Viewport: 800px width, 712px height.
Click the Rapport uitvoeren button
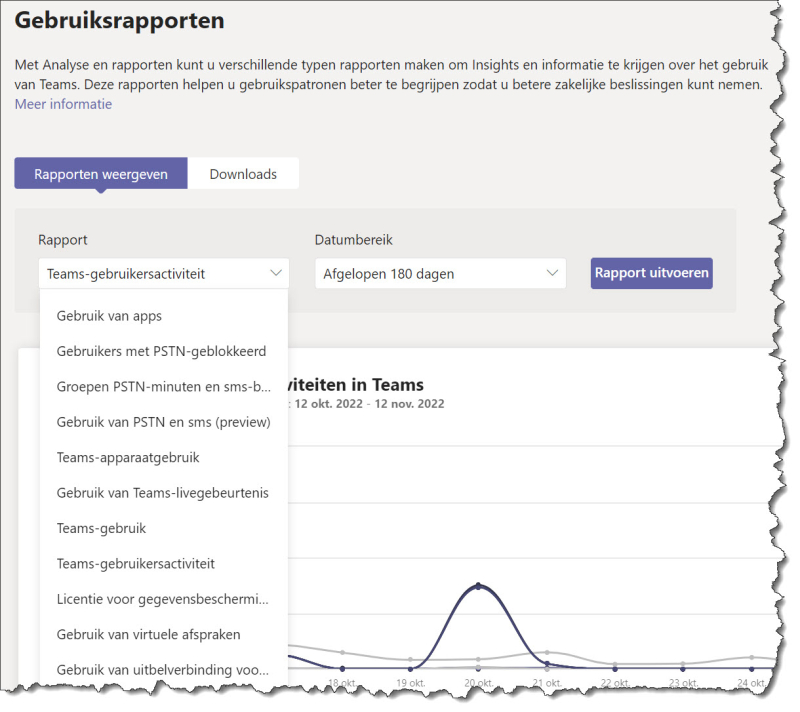652,273
